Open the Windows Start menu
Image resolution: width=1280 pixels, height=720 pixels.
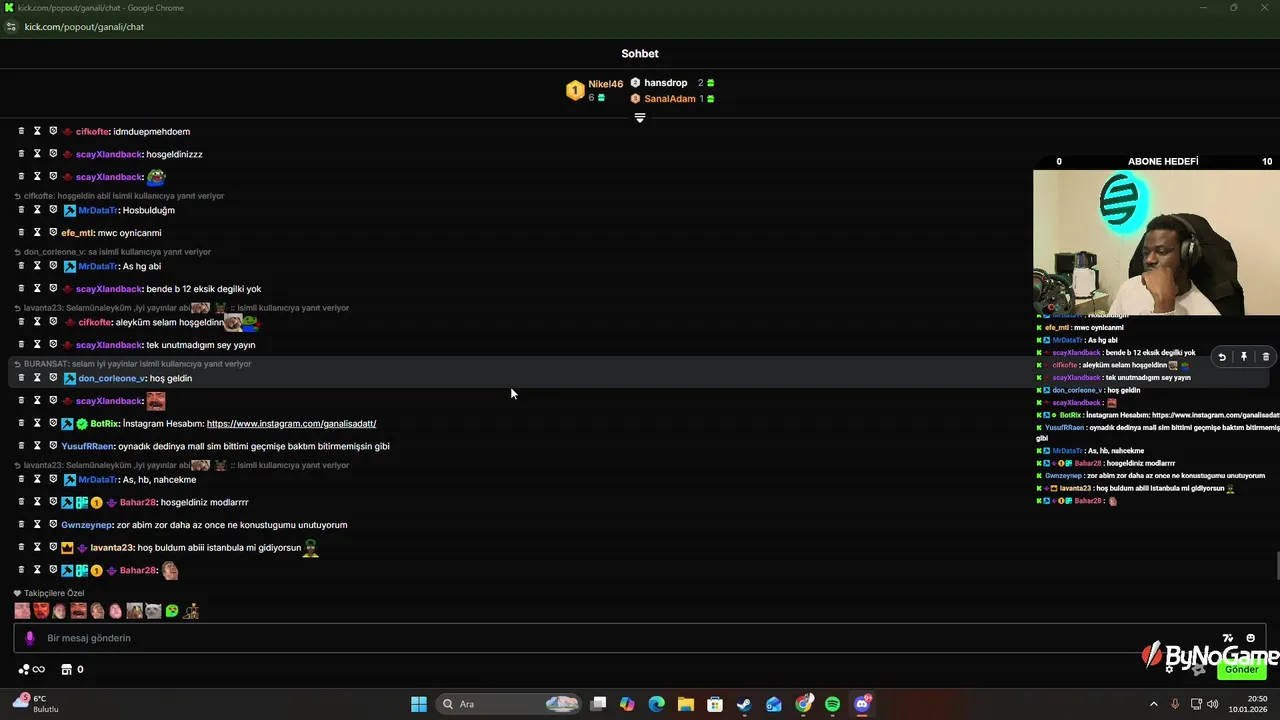coord(419,704)
